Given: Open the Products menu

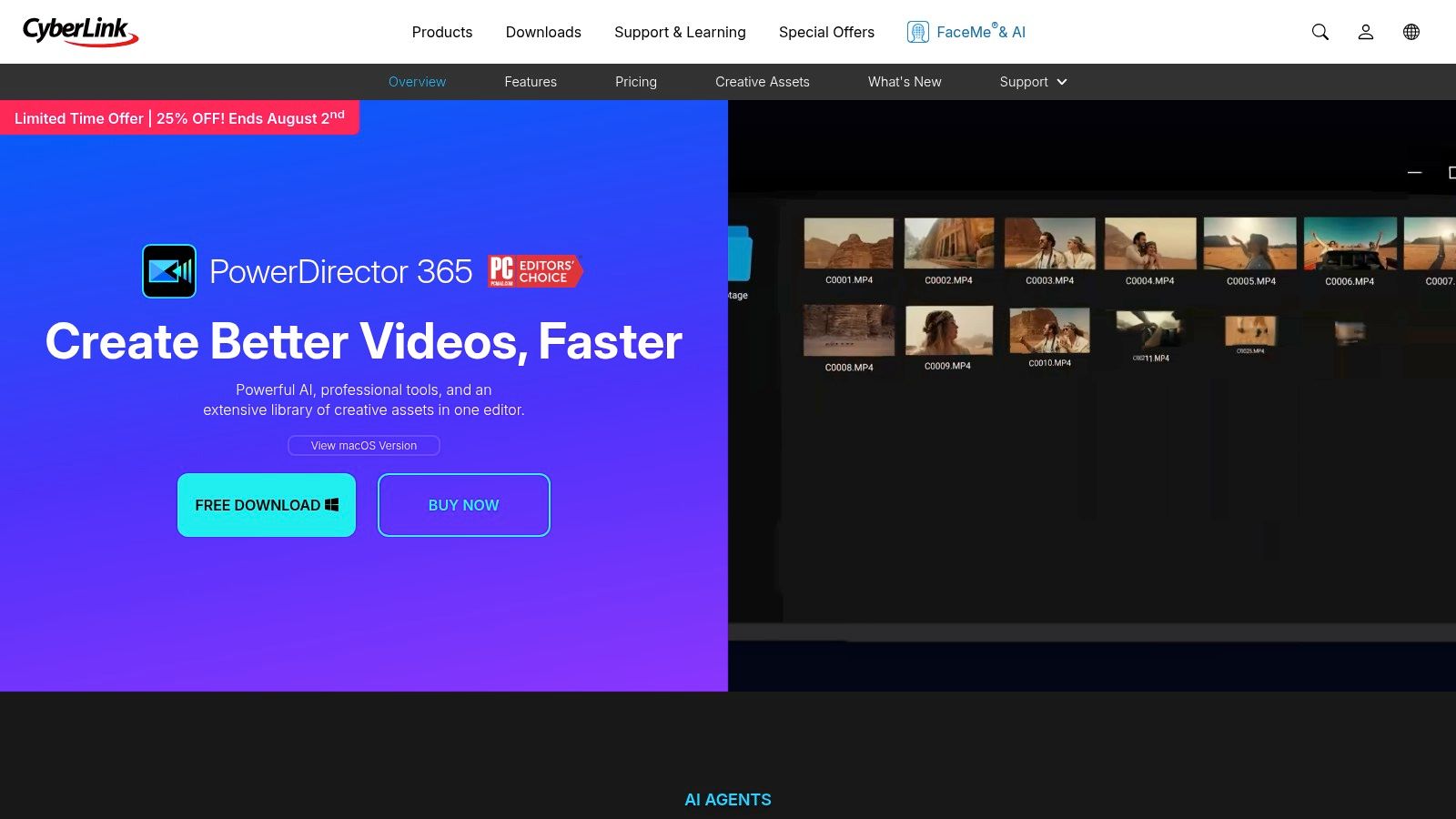Looking at the screenshot, I should pos(442,32).
